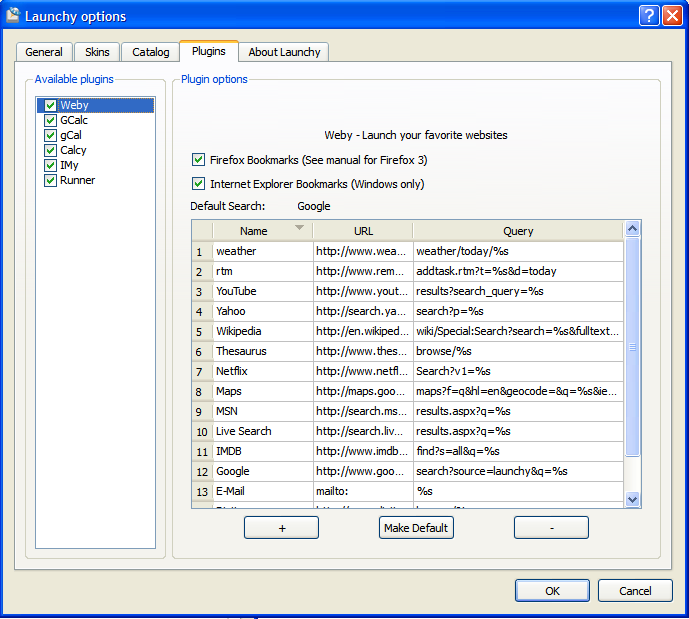Image resolution: width=689 pixels, height=619 pixels.
Task: Select the GCalc entry in the plugin list
Action: point(74,120)
